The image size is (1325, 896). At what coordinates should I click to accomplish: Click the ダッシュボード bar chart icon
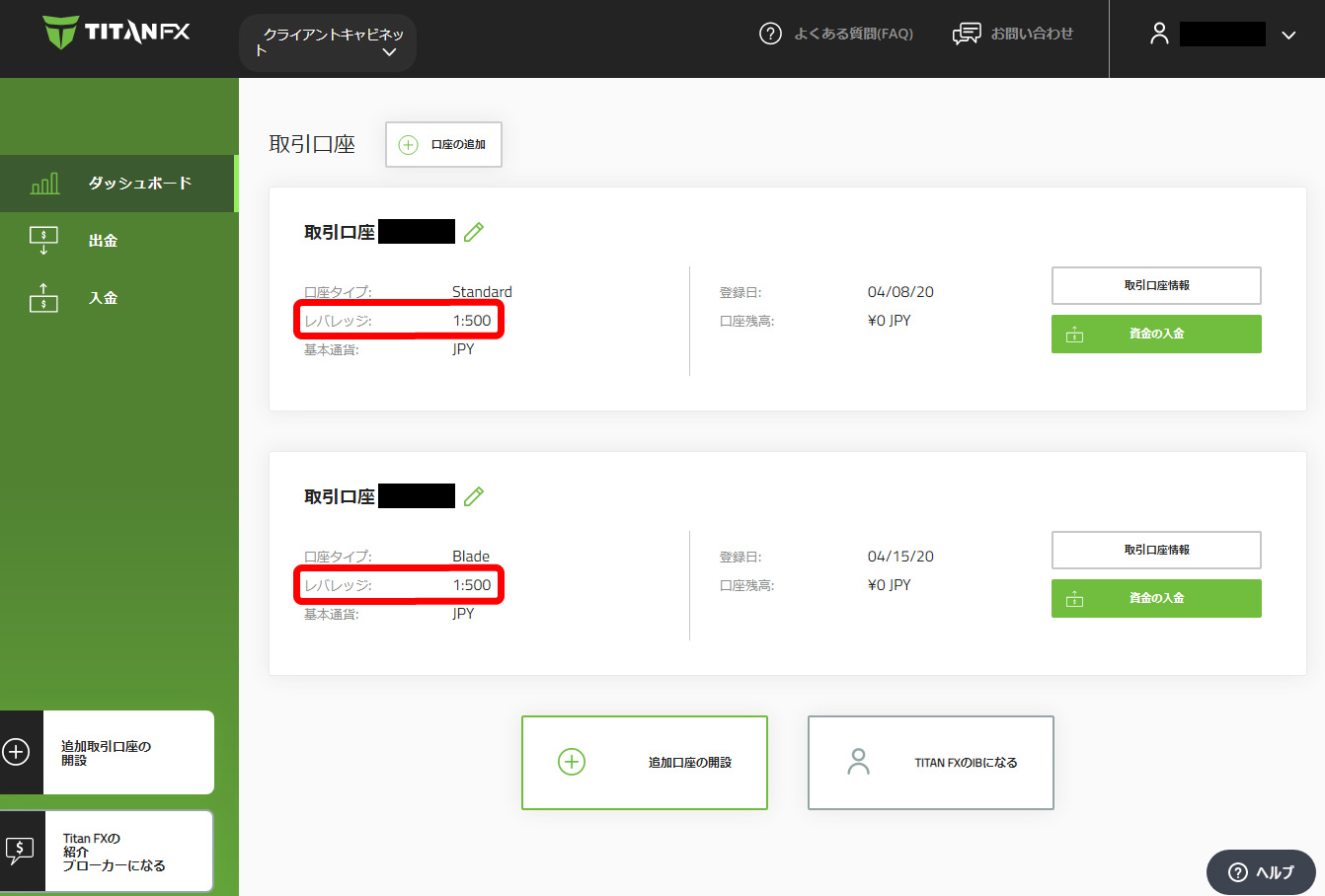coord(44,184)
